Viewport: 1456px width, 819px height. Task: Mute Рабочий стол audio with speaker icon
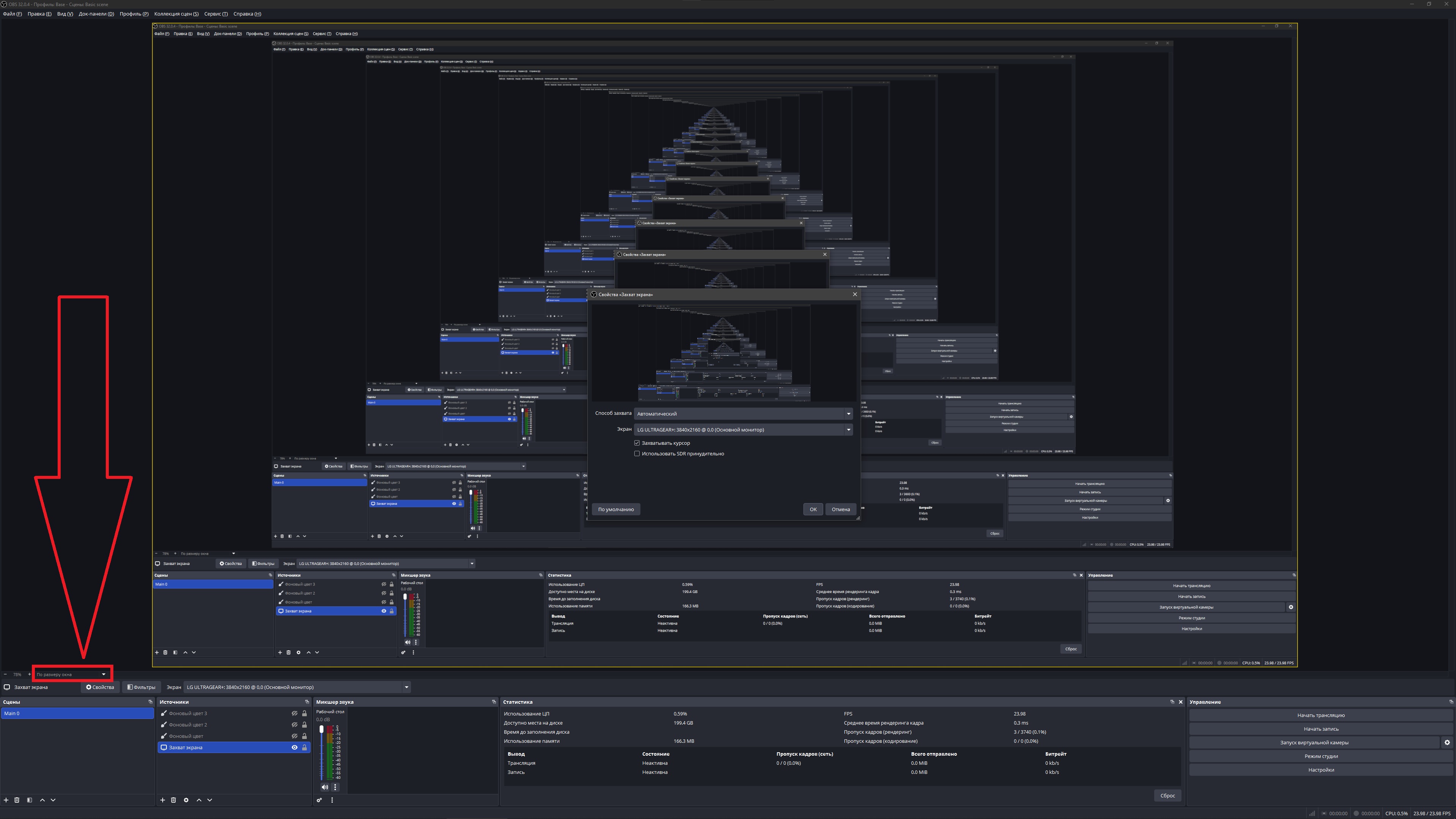pos(325,787)
